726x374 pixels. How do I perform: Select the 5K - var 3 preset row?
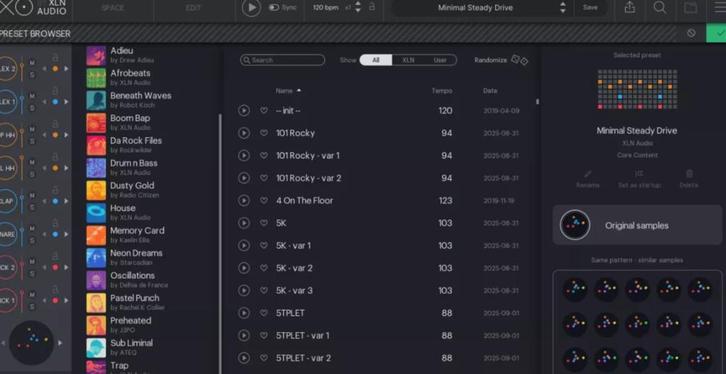click(380, 291)
